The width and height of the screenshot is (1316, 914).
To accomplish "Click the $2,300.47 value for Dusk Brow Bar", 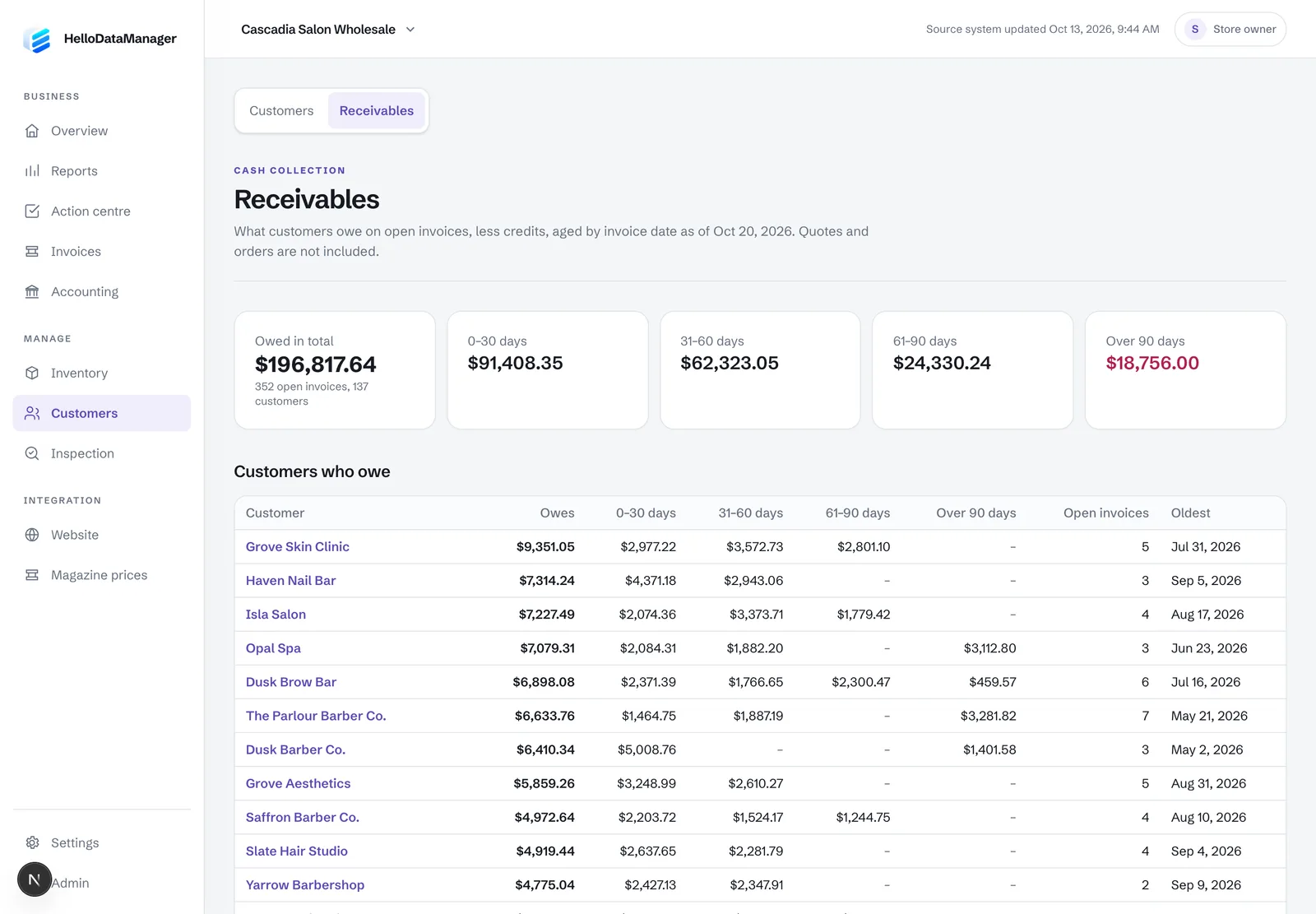I will tap(861, 682).
